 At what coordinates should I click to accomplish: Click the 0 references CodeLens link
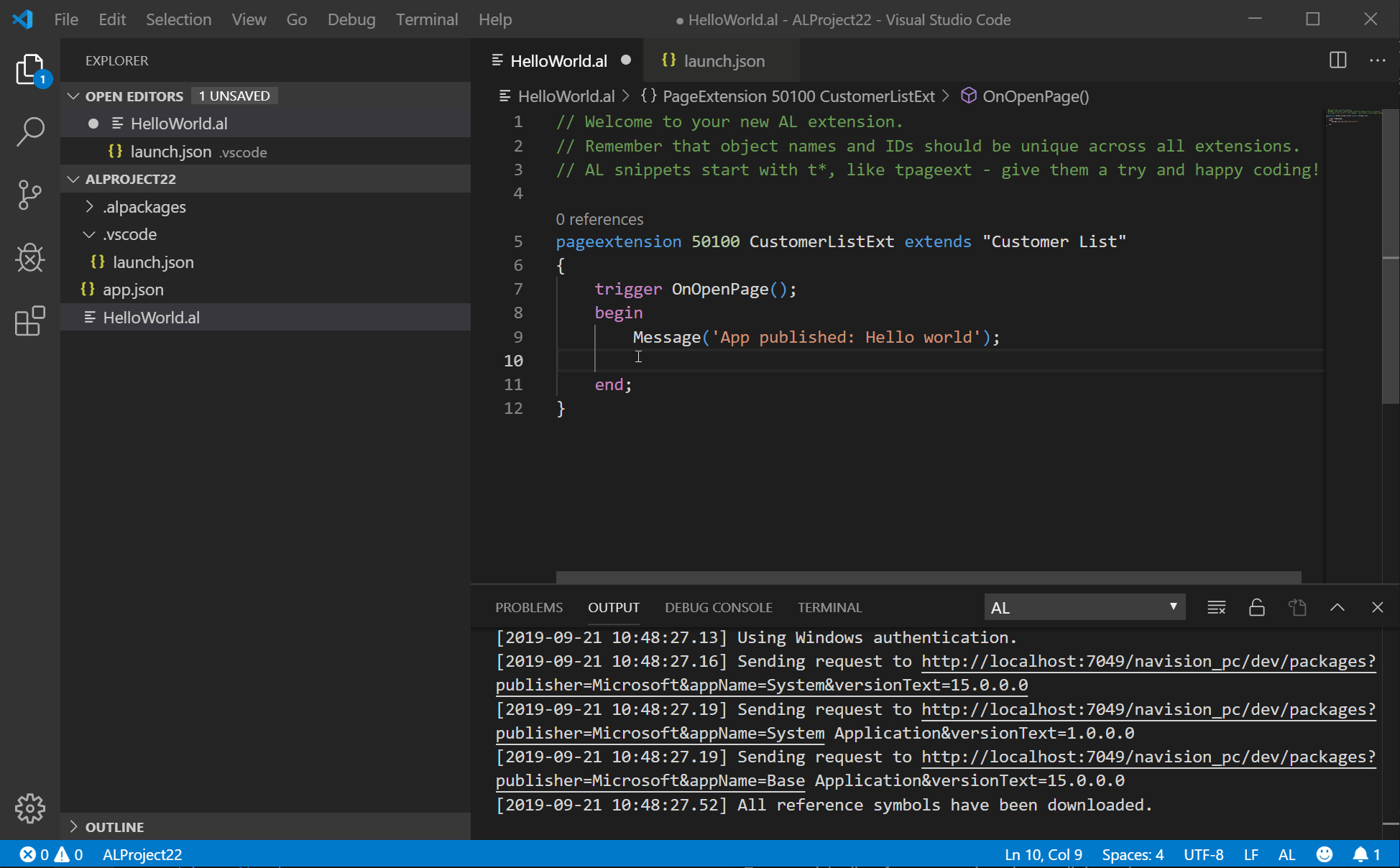599,219
